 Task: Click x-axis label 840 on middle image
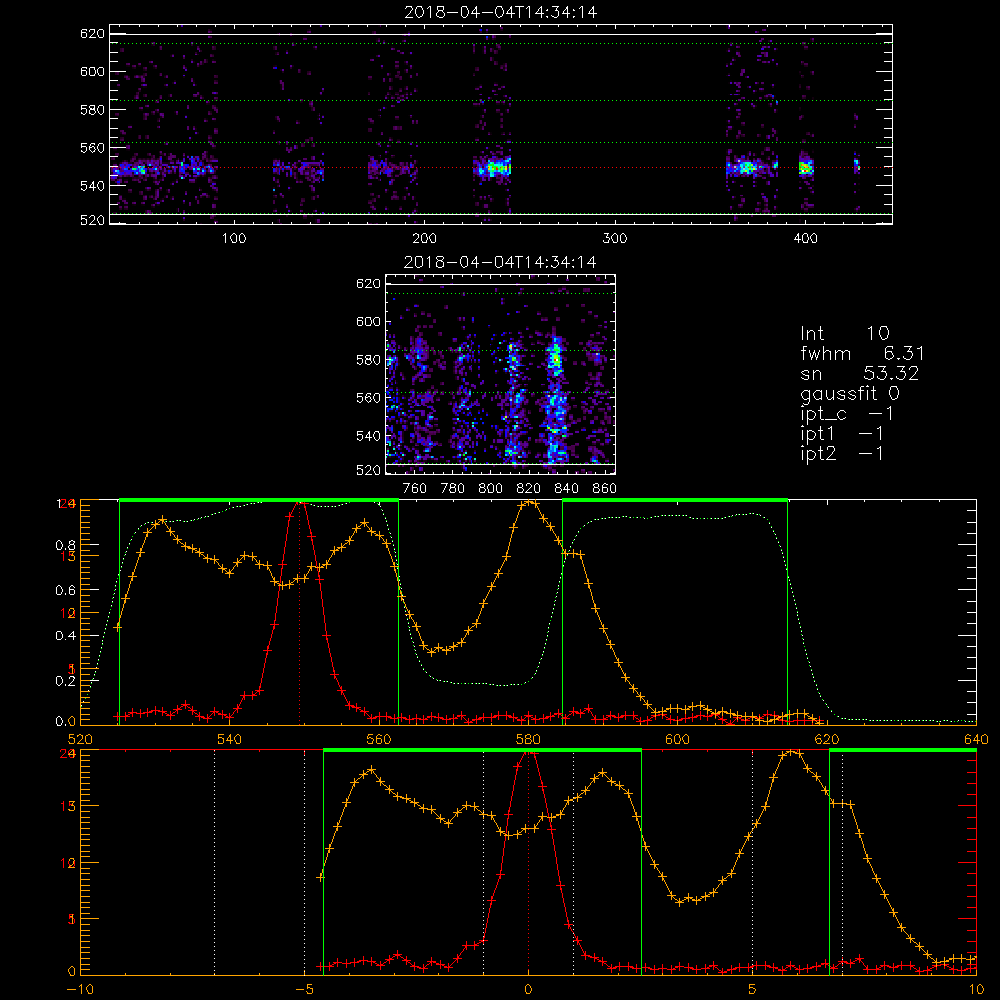click(x=566, y=489)
